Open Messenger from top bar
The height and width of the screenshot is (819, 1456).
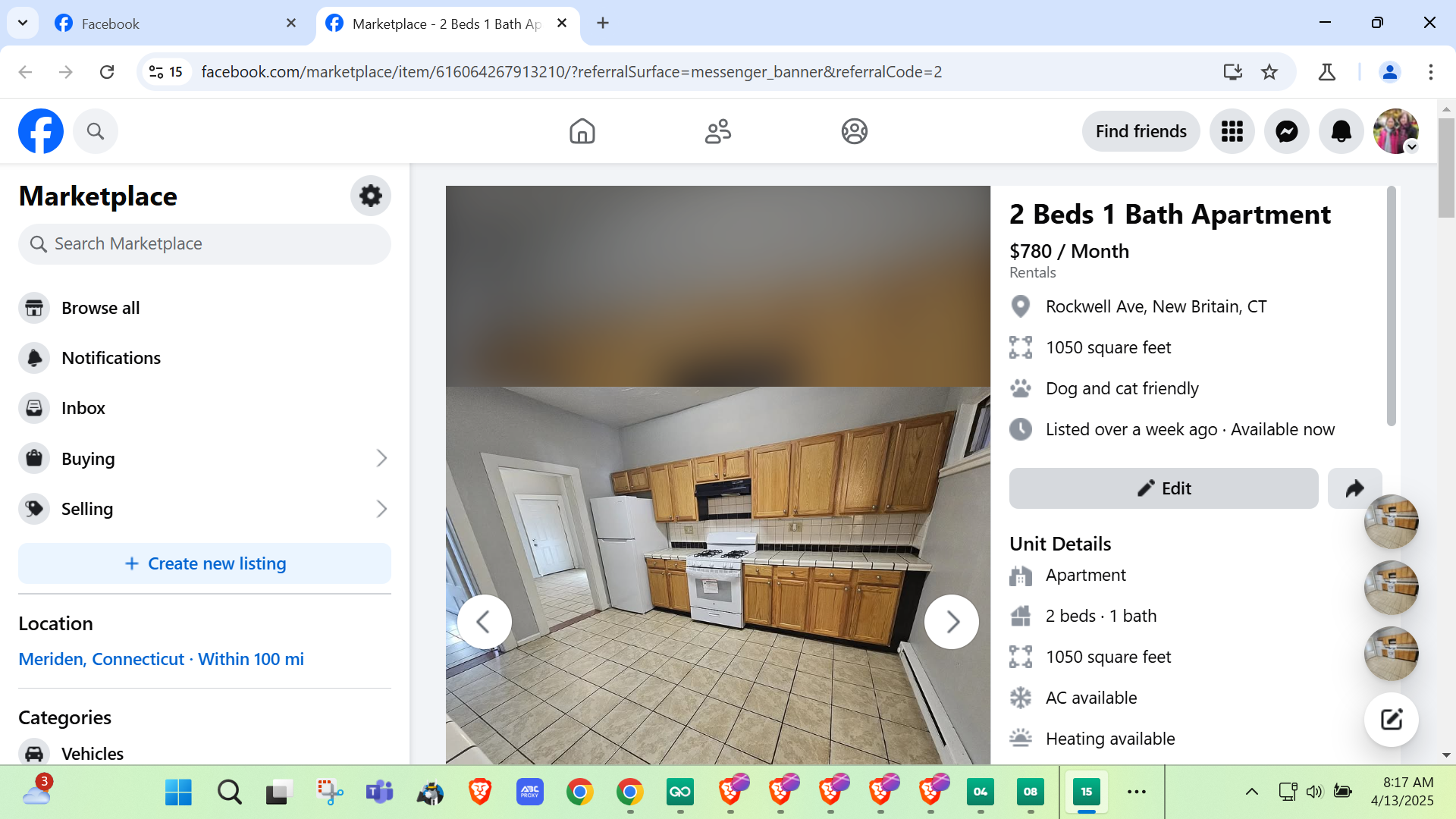(x=1286, y=131)
